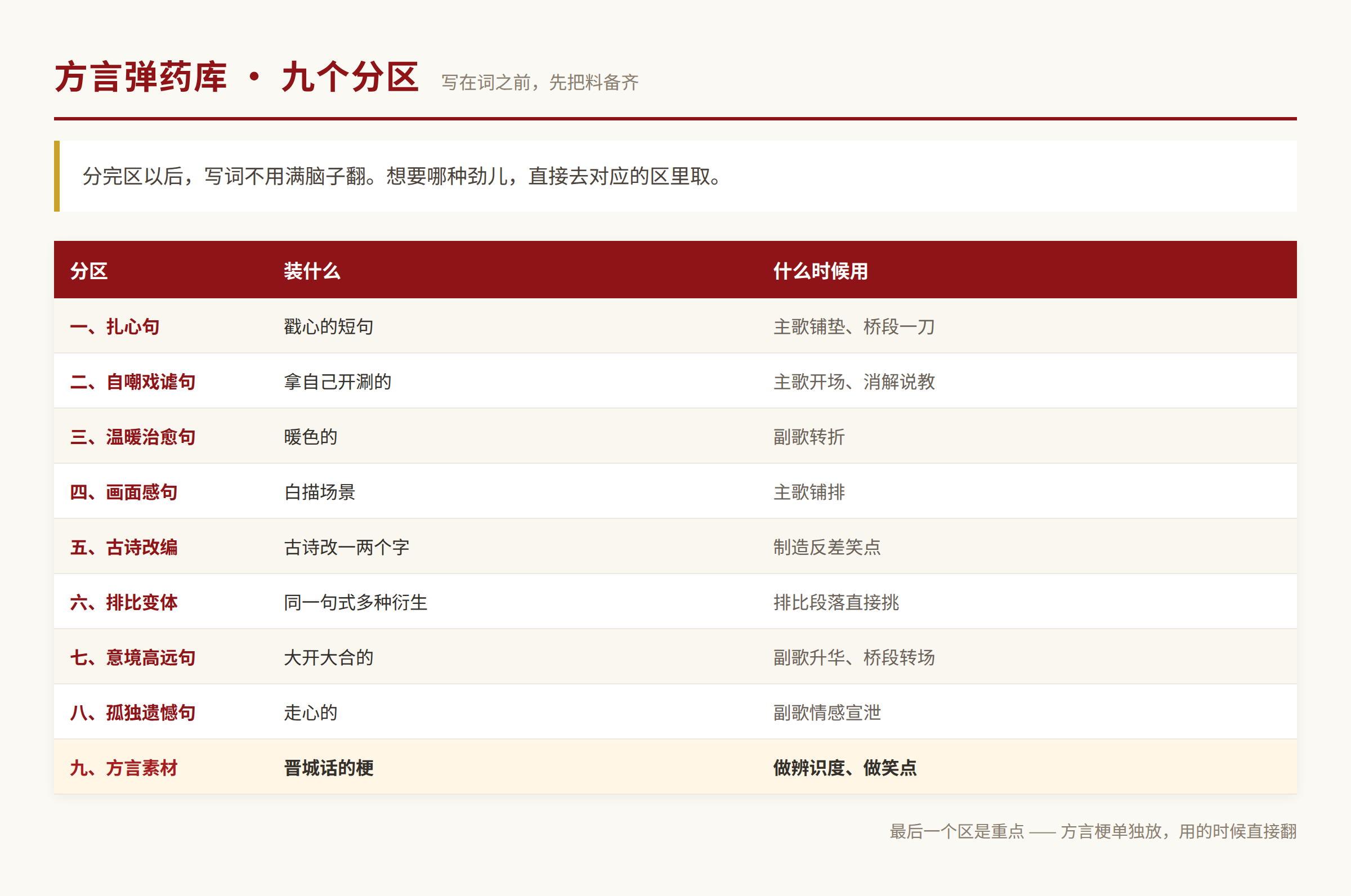The width and height of the screenshot is (1351, 896).
Task: Select the row label 七、意境高远句
Action: [133, 657]
